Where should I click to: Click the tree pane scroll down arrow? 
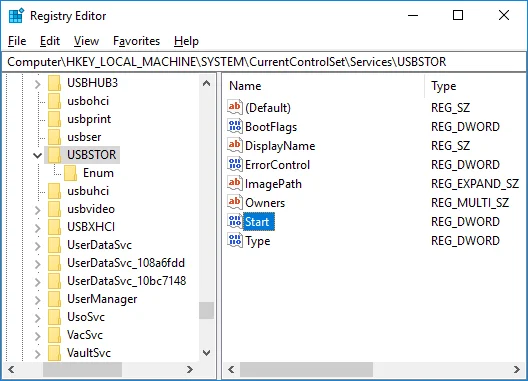click(x=207, y=353)
